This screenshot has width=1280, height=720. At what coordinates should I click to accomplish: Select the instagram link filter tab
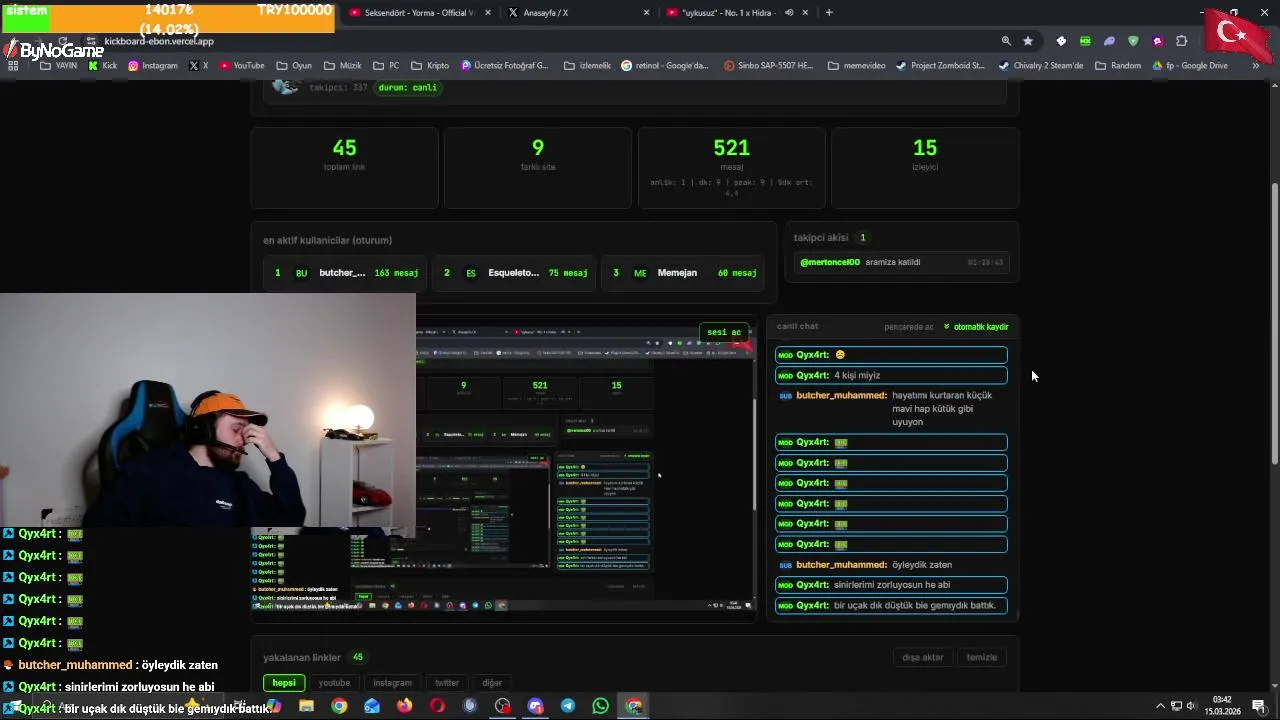[x=392, y=683]
